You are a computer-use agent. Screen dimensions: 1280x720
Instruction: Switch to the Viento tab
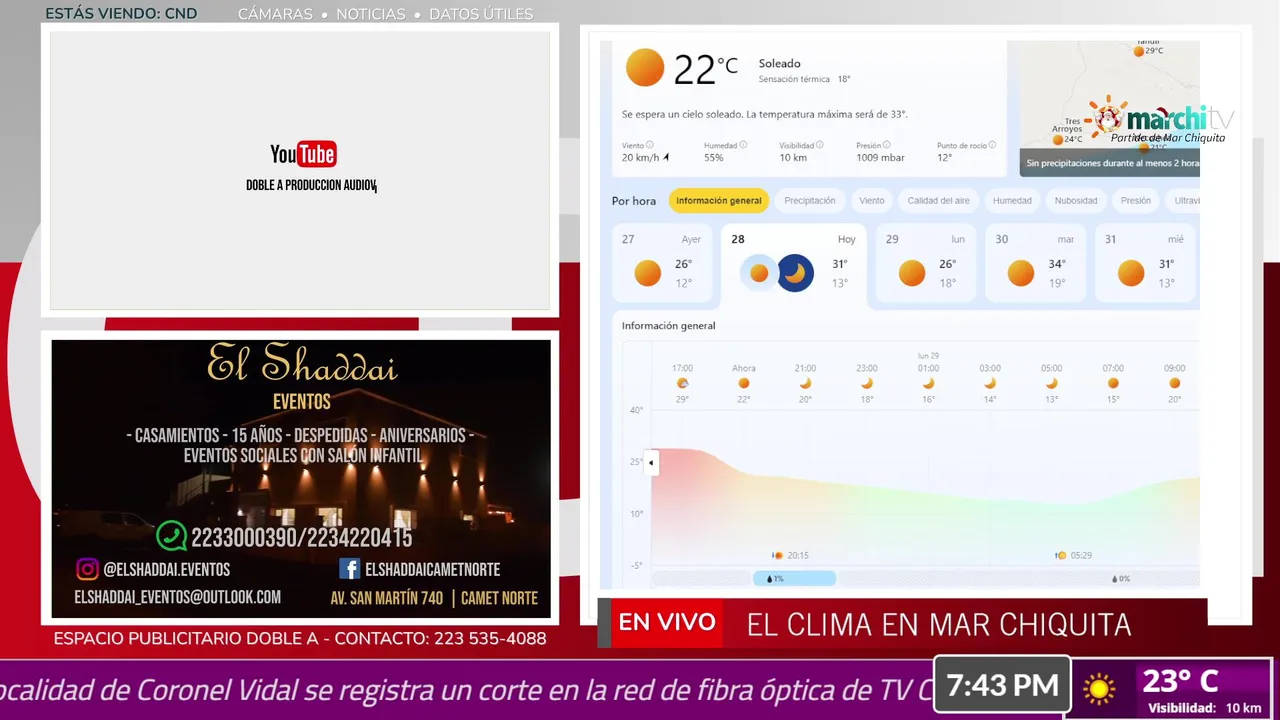coord(872,200)
